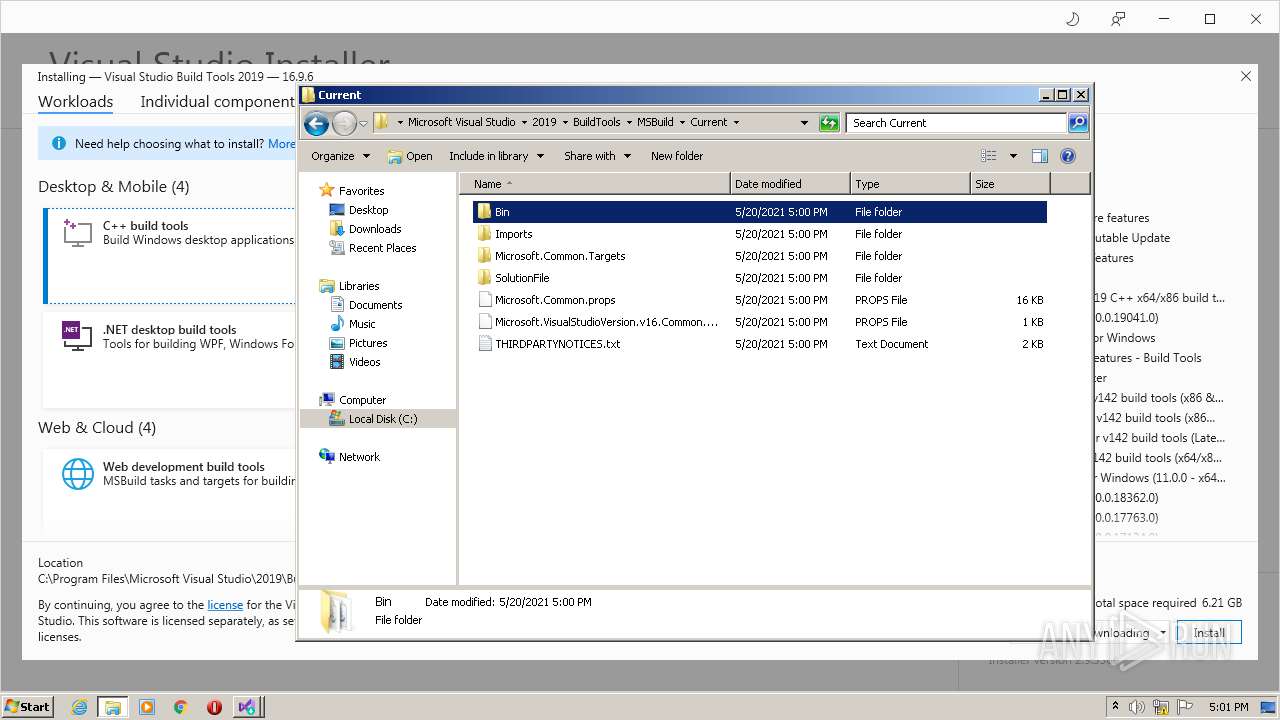Select the Microsoft.Common.props file icon
This screenshot has width=1280, height=720.
pos(485,300)
